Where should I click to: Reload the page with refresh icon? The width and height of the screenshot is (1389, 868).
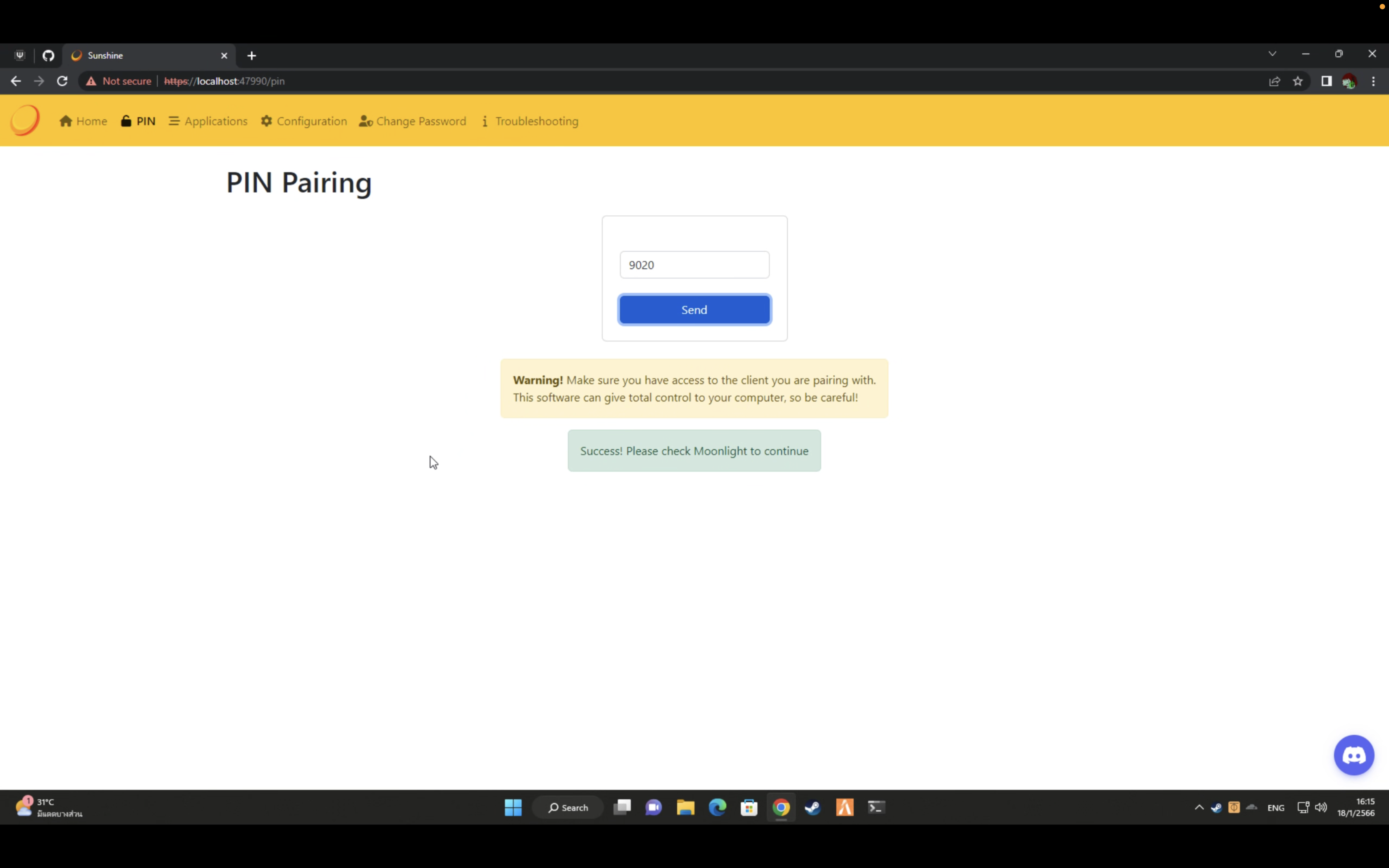[62, 81]
